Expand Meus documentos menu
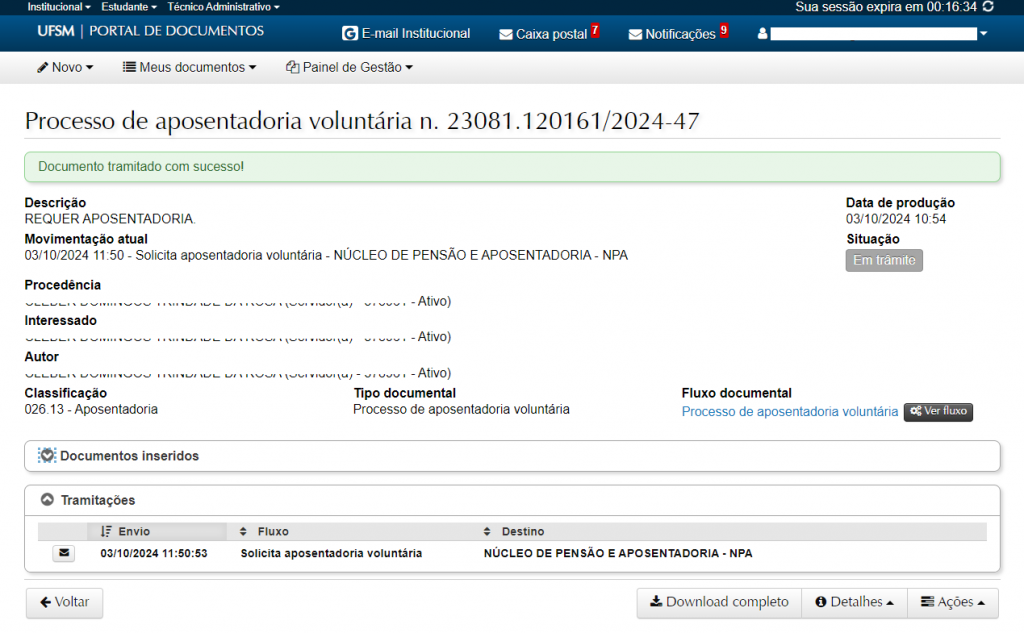The width and height of the screenshot is (1024, 633). click(x=189, y=67)
